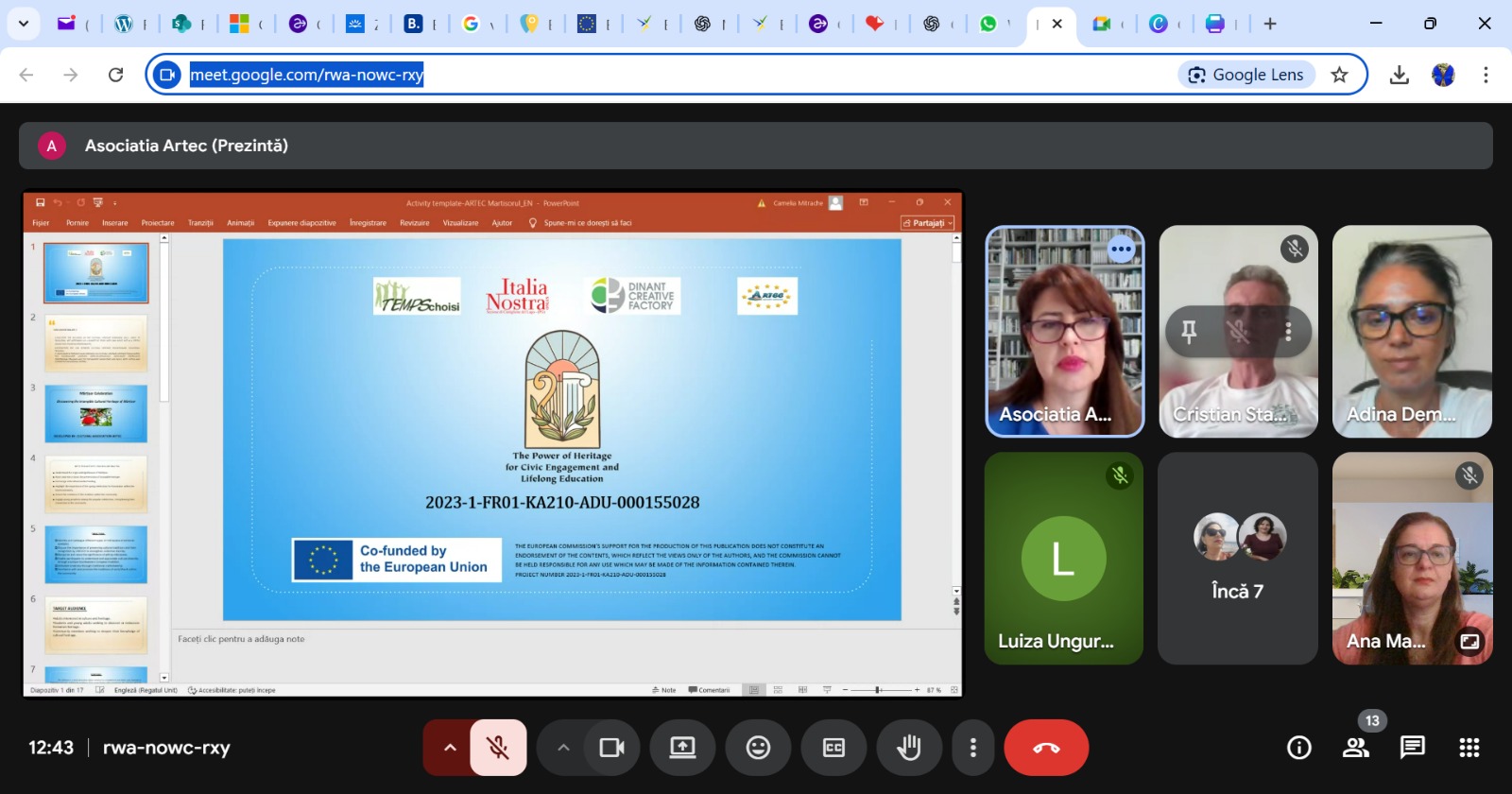
Task: Click the red leave call button
Action: (1046, 748)
